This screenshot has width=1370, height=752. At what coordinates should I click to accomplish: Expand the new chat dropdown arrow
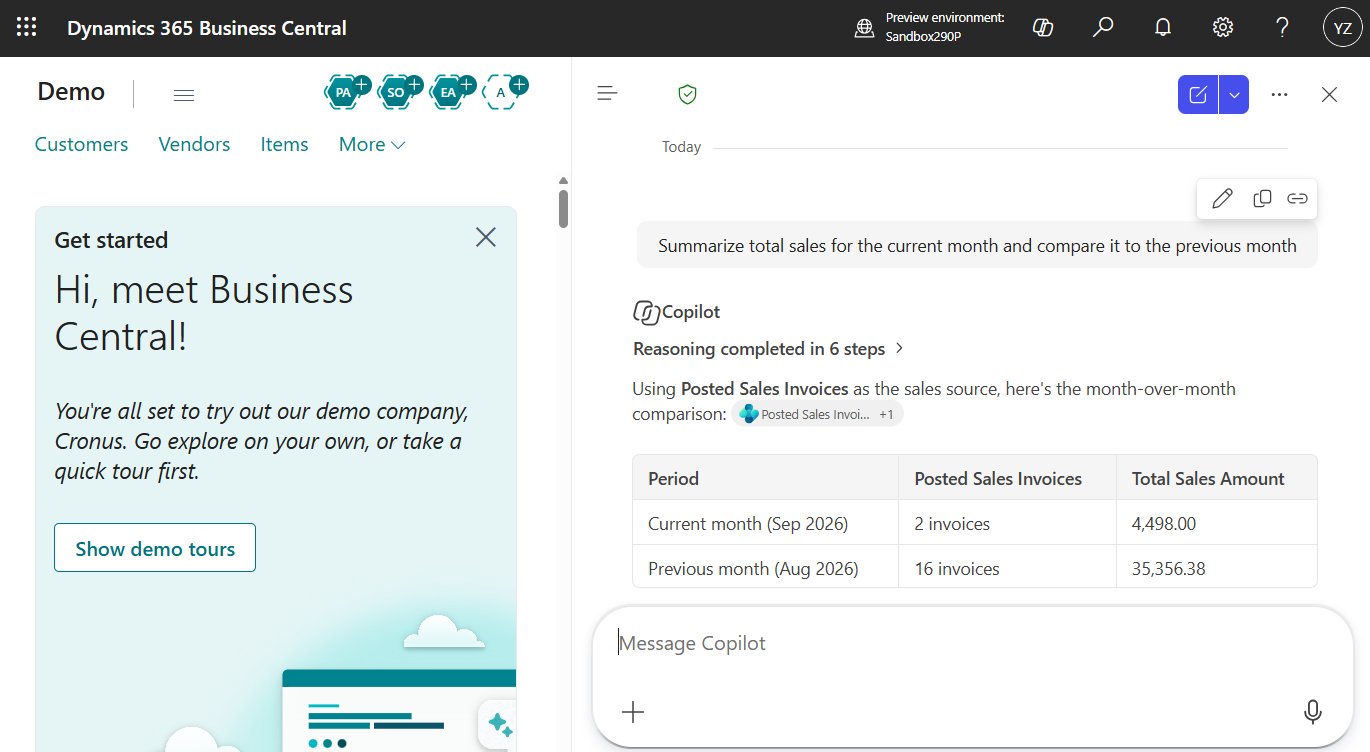click(1234, 95)
